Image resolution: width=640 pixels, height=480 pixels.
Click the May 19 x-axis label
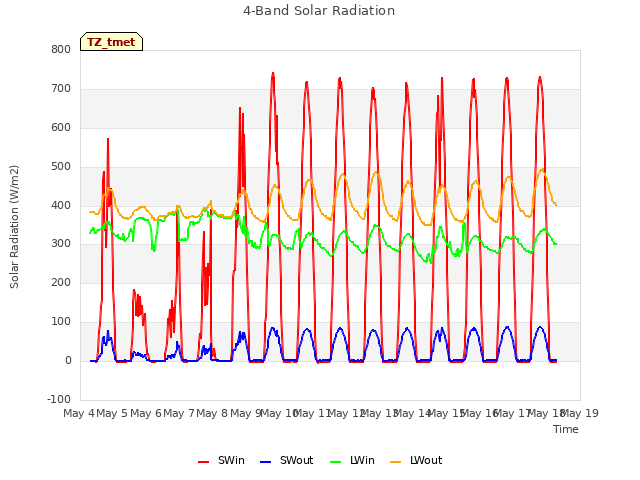(580, 413)
